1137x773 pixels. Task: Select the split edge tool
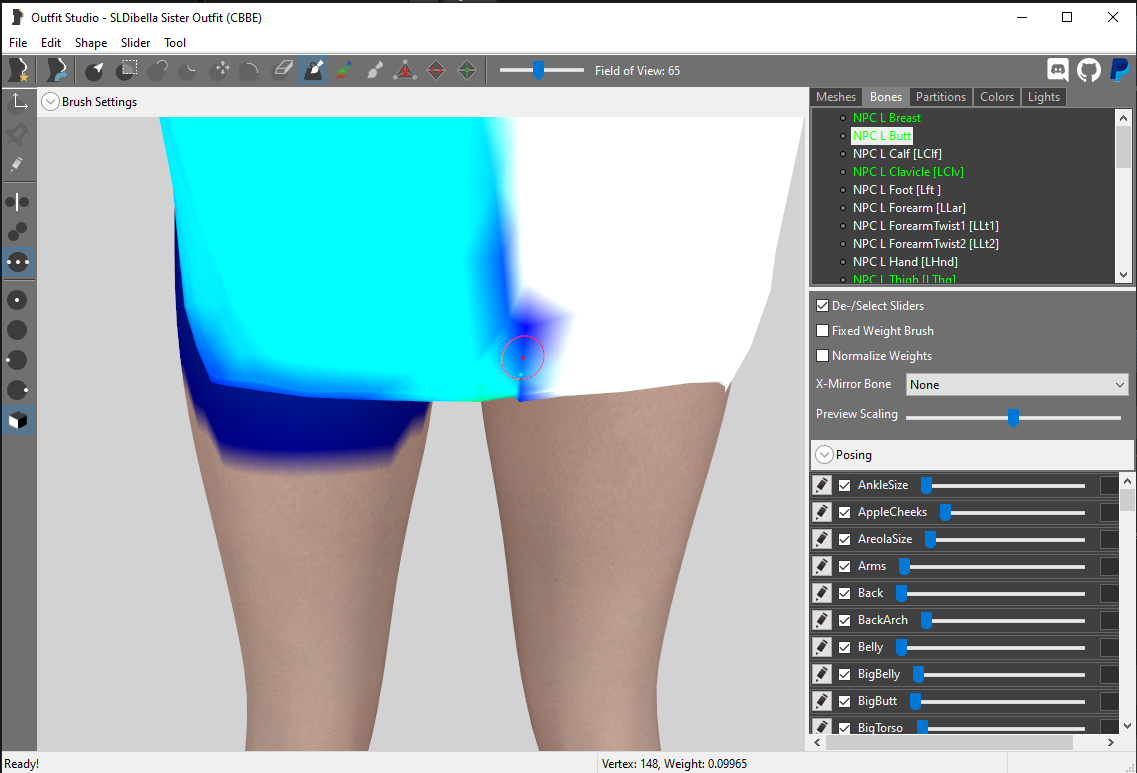point(467,70)
